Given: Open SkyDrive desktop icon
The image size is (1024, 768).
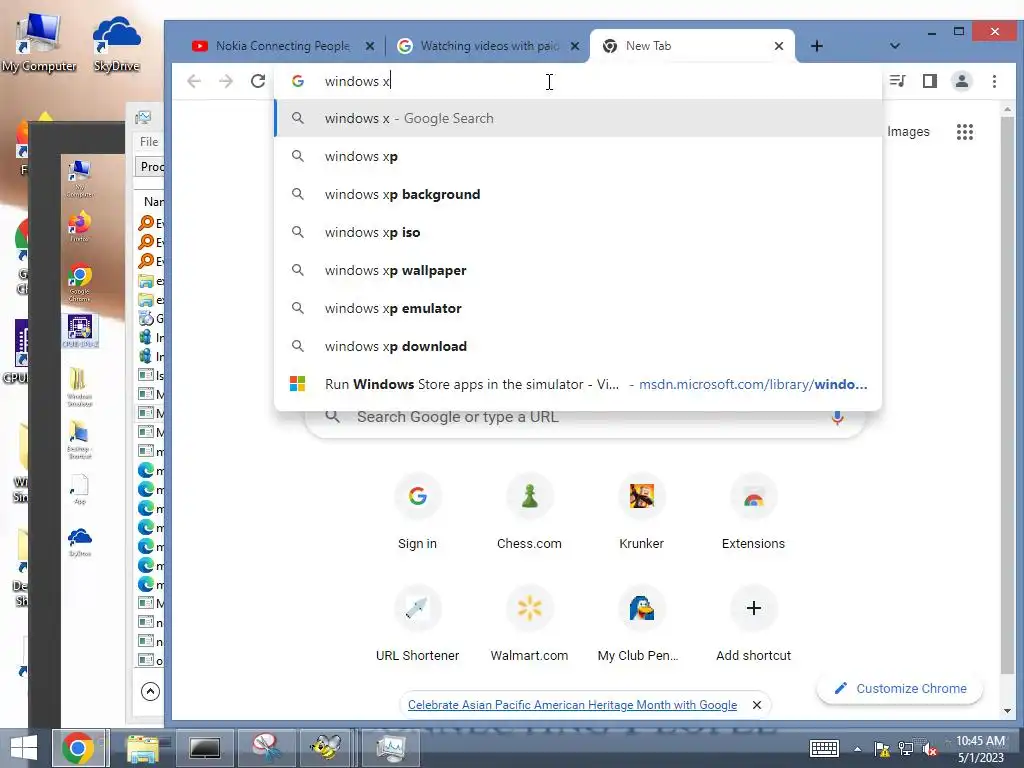Looking at the screenshot, I should coord(116,42).
